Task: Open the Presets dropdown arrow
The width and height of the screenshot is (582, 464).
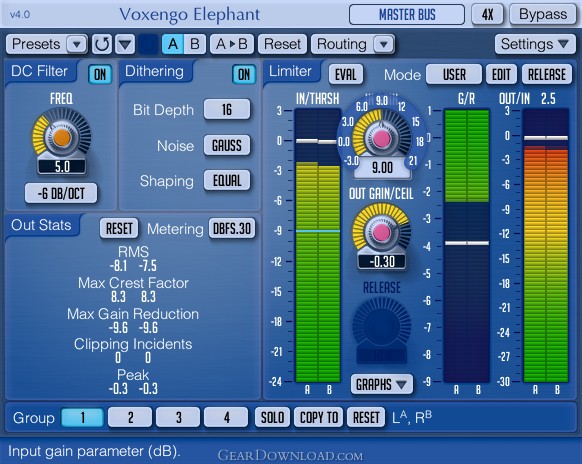Action: click(x=77, y=44)
